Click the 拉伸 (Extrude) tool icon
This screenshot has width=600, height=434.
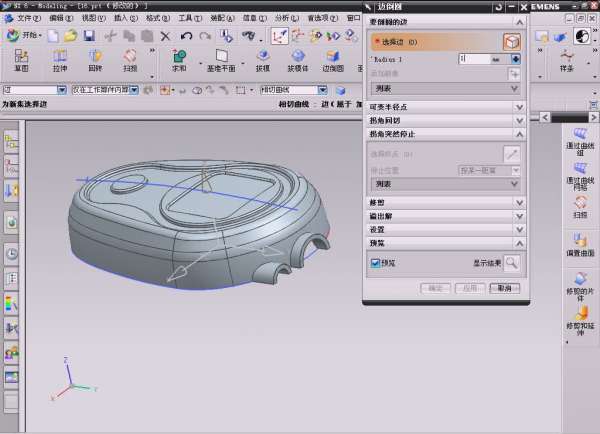60,58
